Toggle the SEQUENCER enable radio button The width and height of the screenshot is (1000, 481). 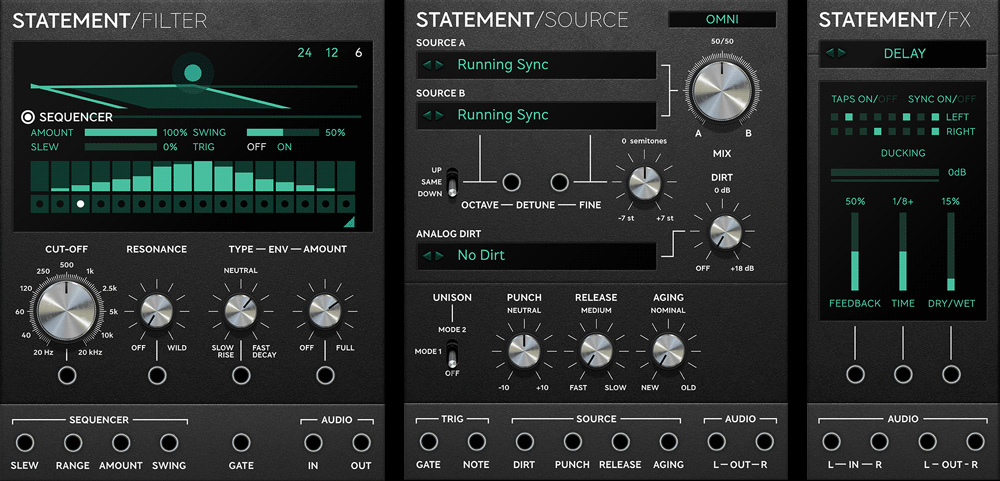pos(27,117)
